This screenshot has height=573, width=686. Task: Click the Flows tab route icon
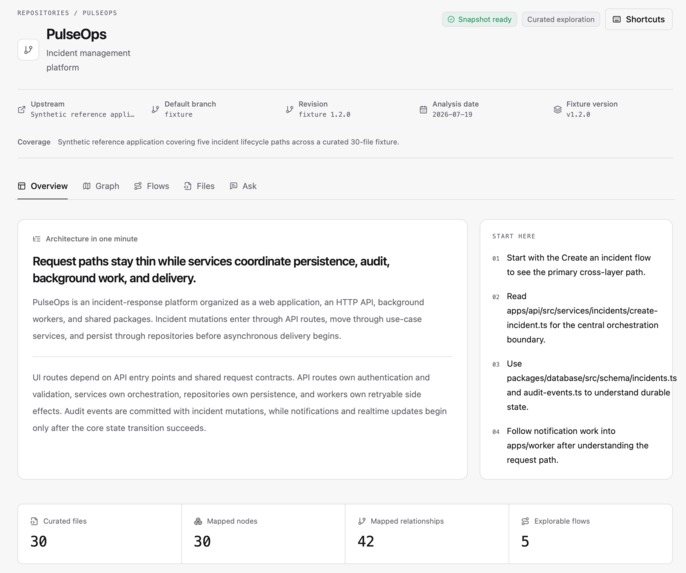pyautogui.click(x=138, y=186)
